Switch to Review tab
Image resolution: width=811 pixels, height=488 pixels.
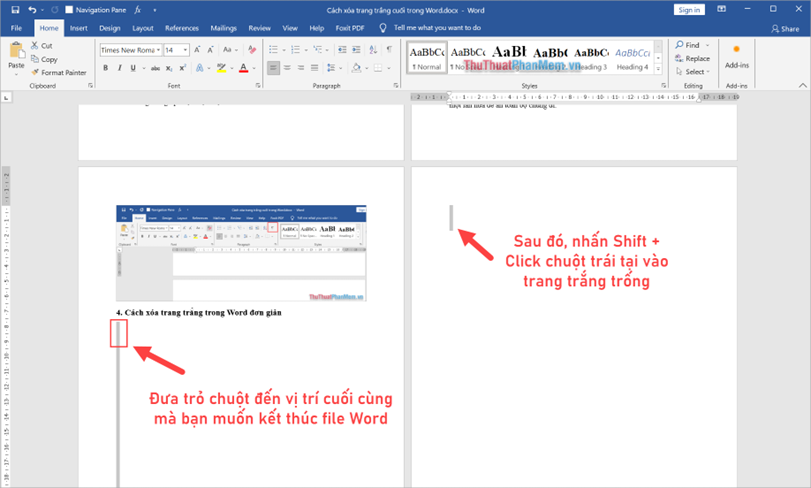point(260,28)
